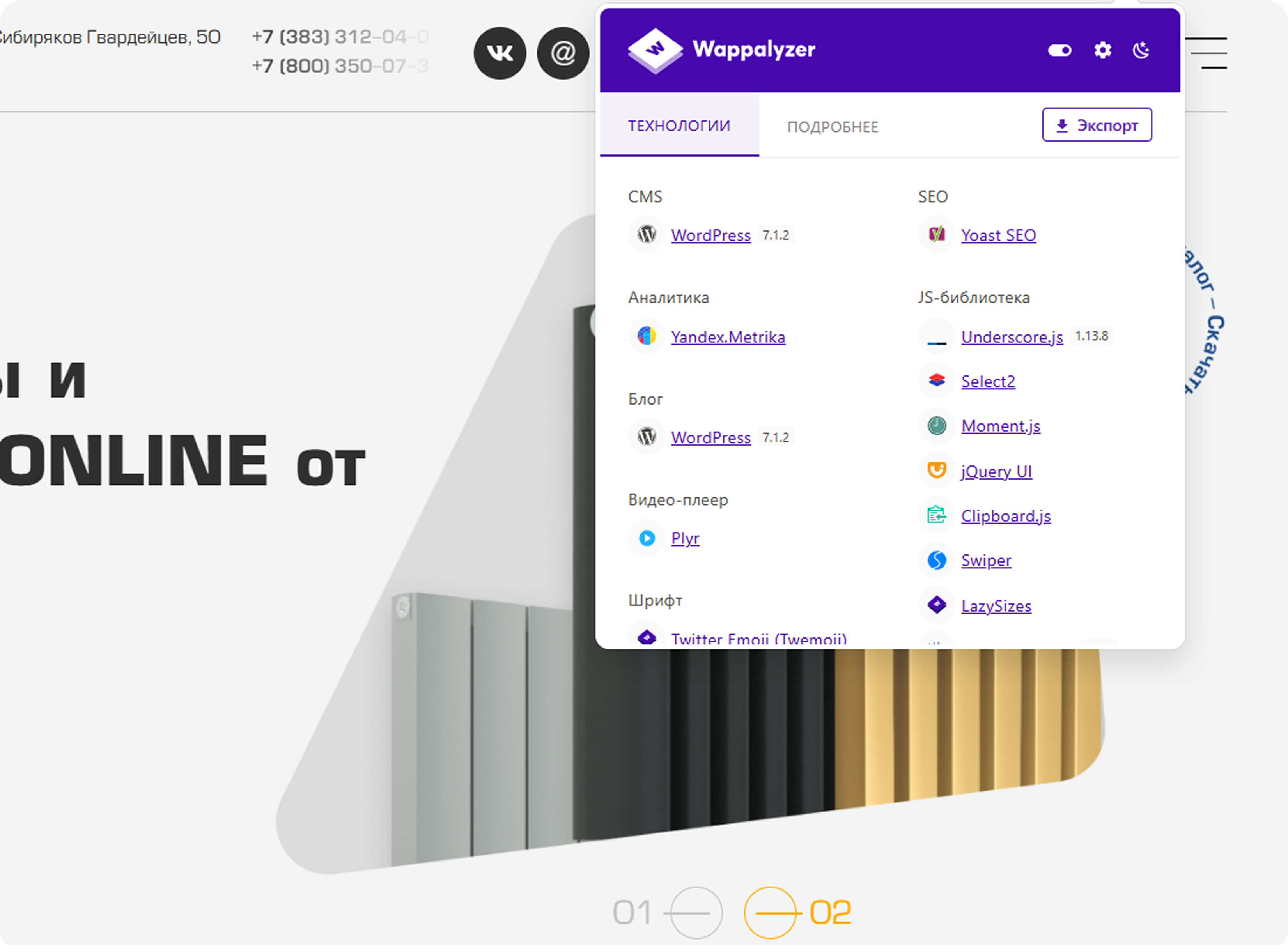Open the Underscore.js link
1288x952 pixels.
coord(1012,337)
